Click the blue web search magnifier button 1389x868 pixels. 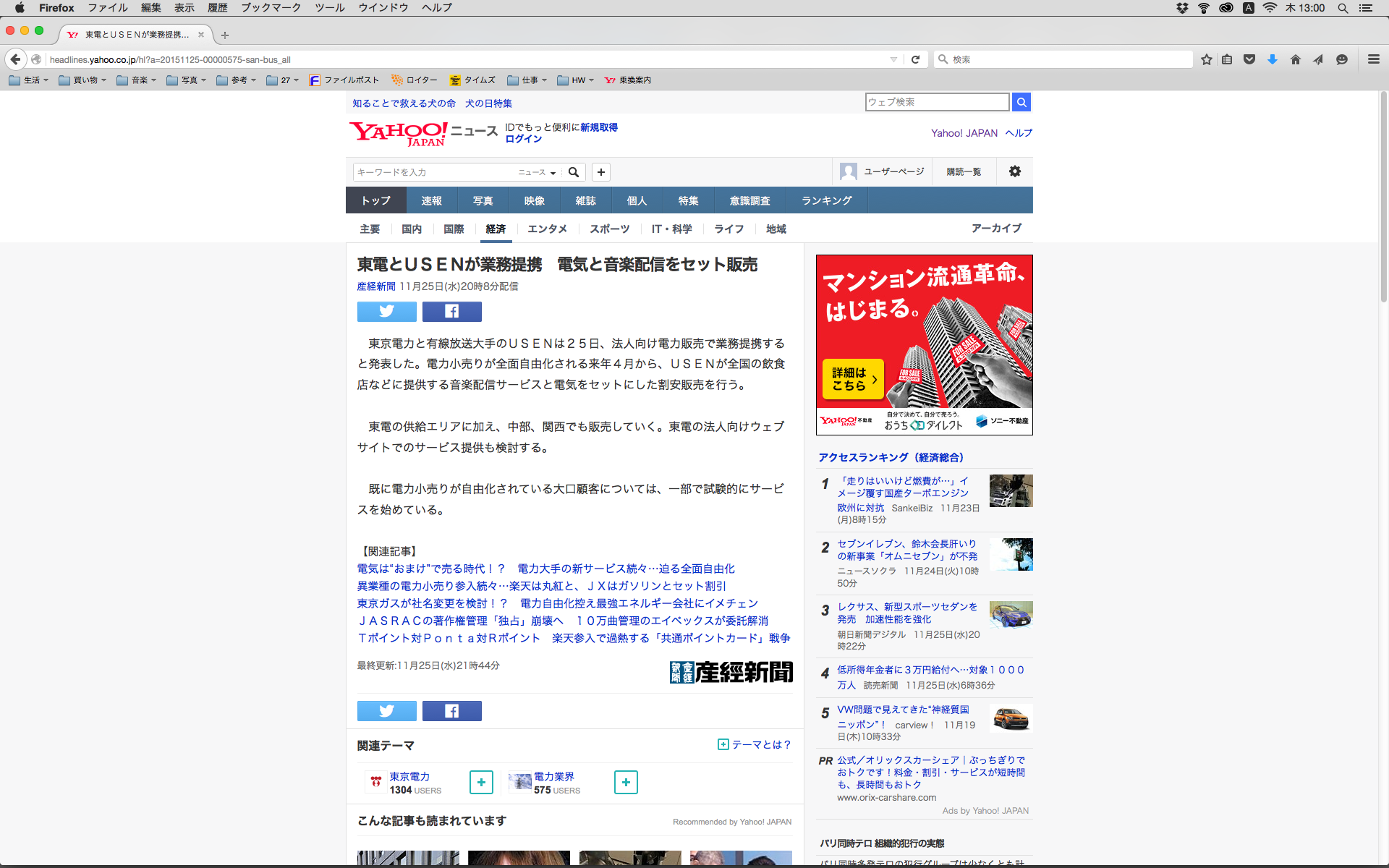click(1021, 102)
